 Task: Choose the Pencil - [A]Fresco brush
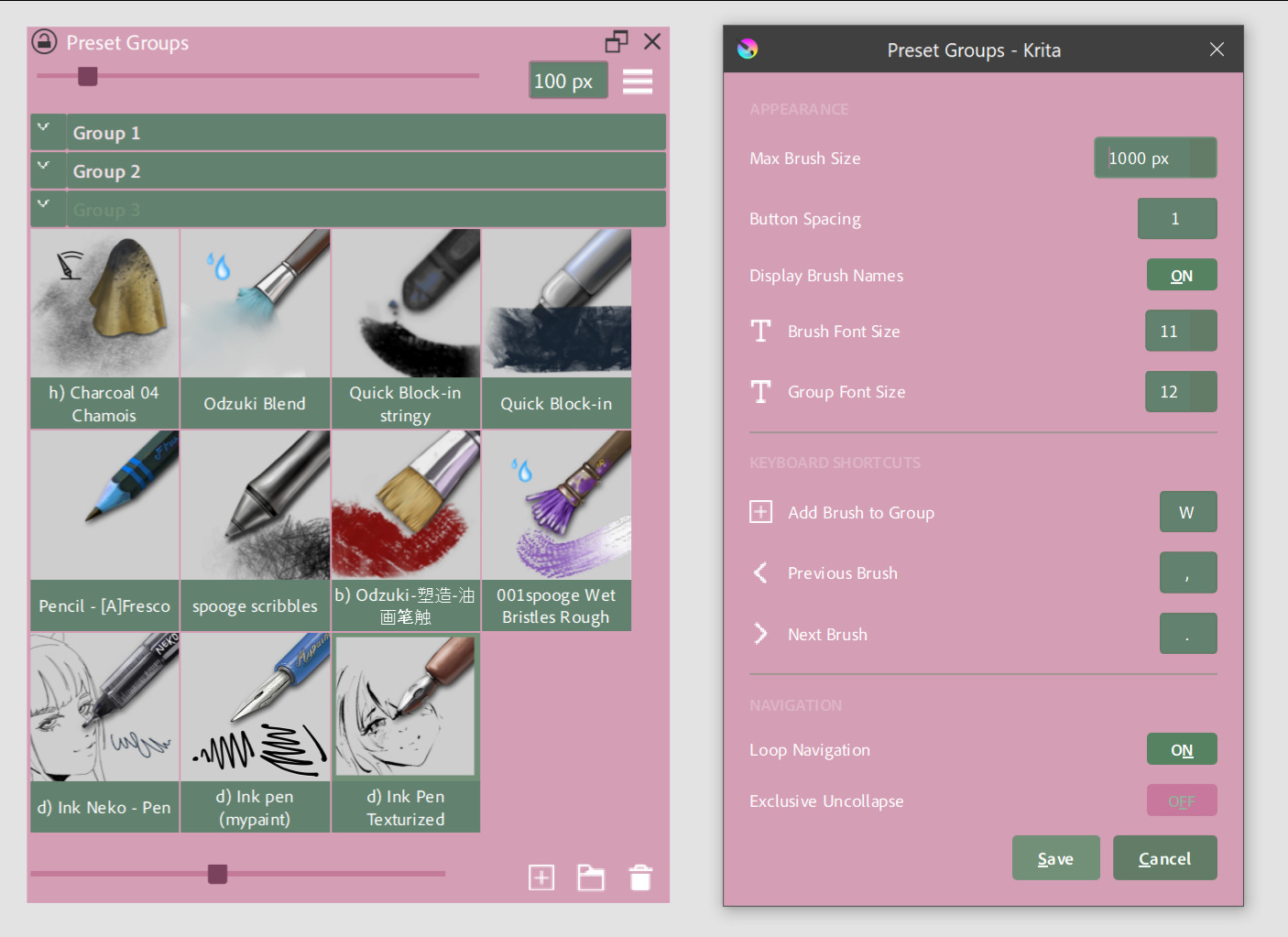[x=104, y=529]
